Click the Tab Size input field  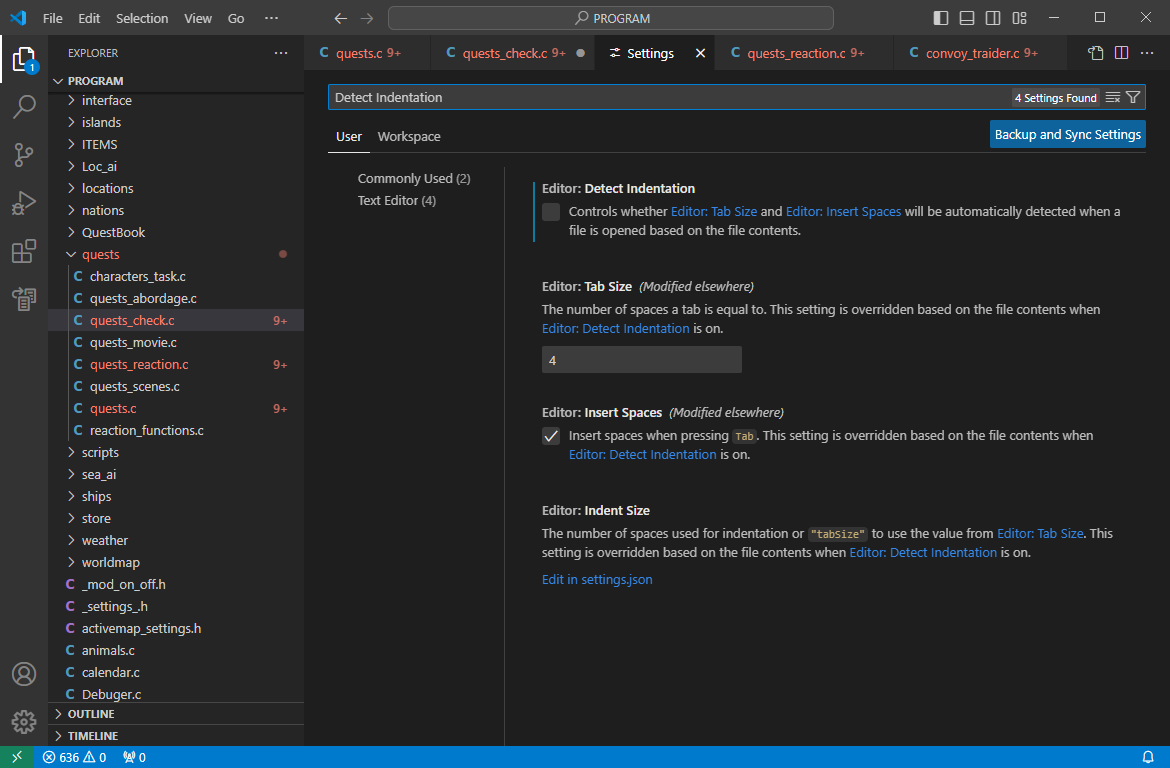[x=641, y=360]
